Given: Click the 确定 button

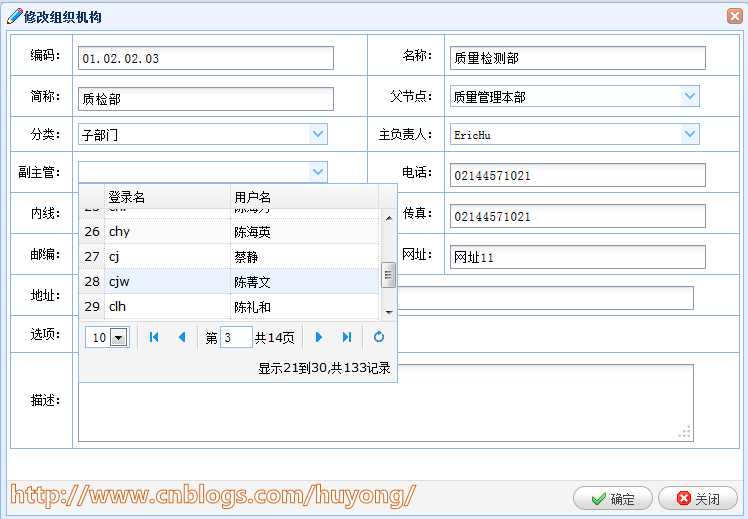Looking at the screenshot, I should point(613,499).
